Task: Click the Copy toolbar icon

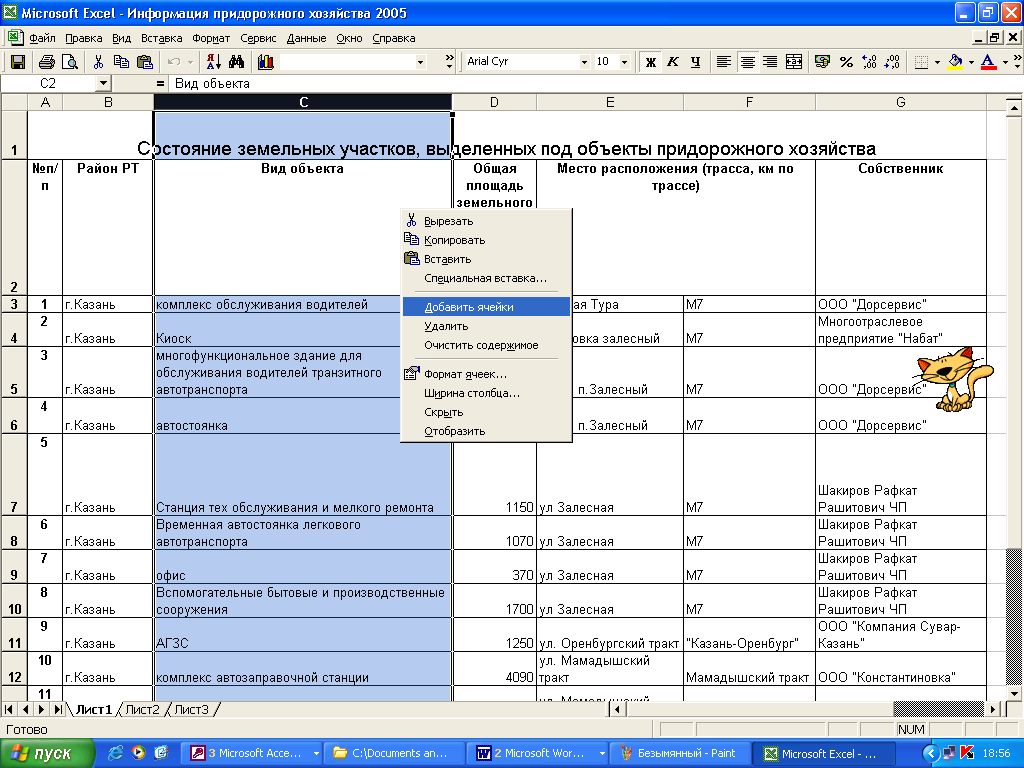Action: [121, 62]
